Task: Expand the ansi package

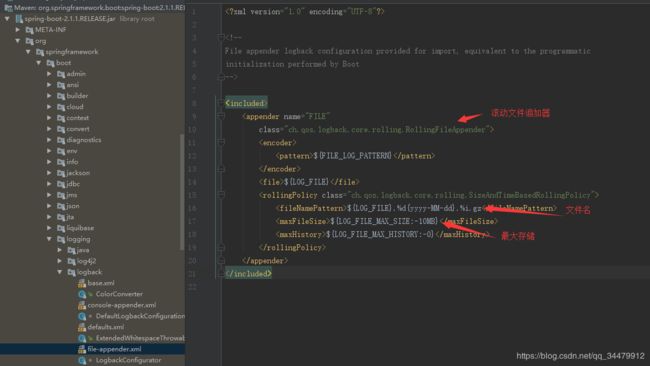Action: click(x=49, y=85)
